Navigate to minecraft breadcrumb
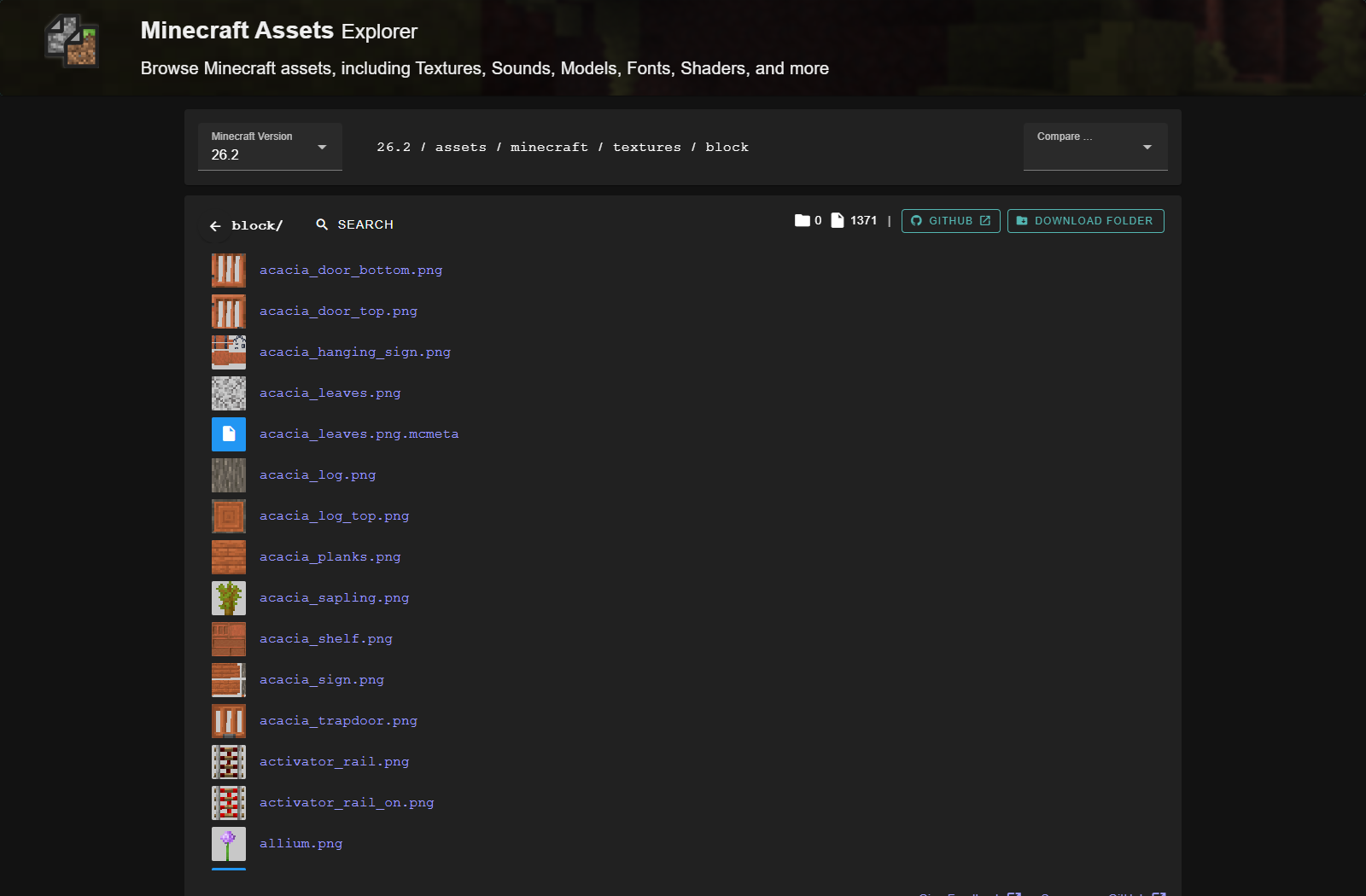The image size is (1366, 896). [x=549, y=147]
